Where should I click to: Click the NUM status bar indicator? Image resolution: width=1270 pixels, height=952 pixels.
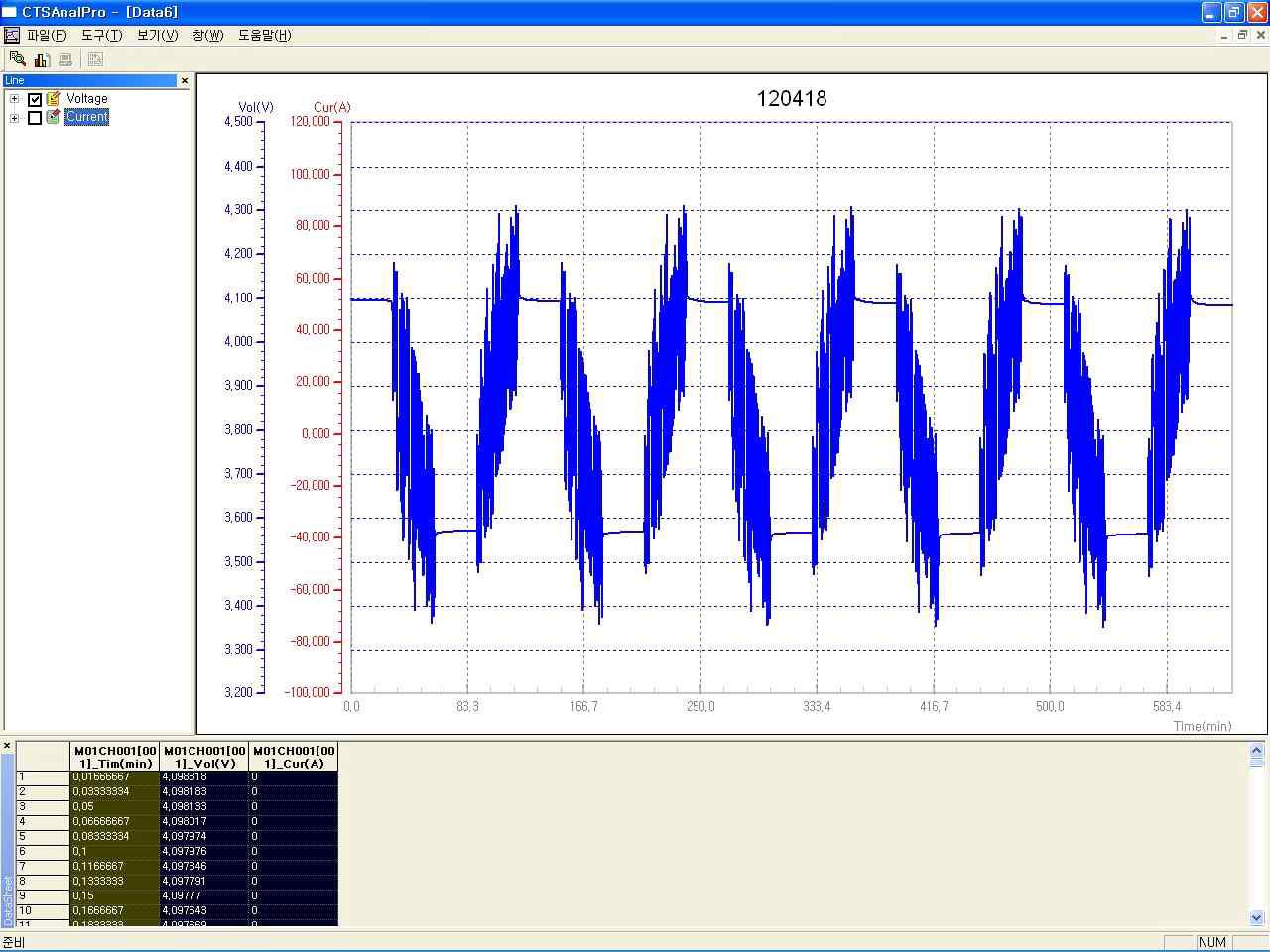(x=1212, y=942)
